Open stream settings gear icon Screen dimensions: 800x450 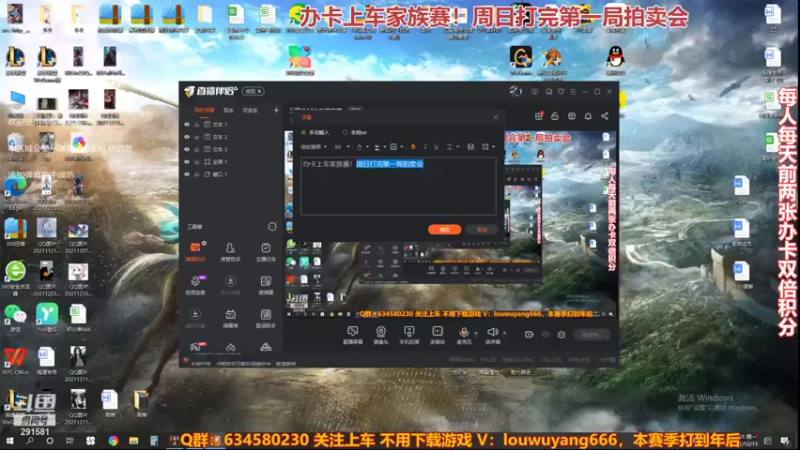click(561, 335)
